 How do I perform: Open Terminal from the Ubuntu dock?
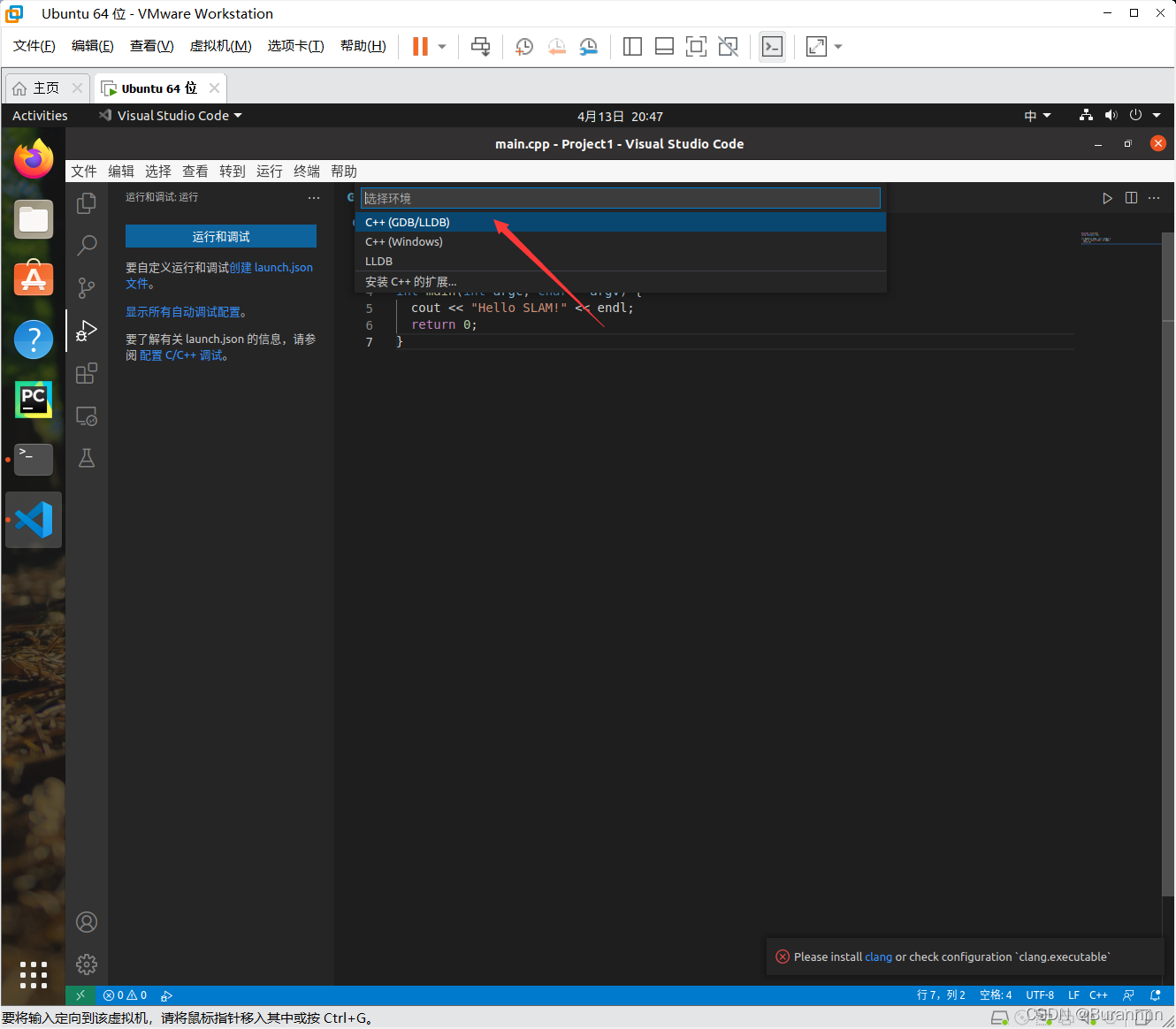pos(34,460)
